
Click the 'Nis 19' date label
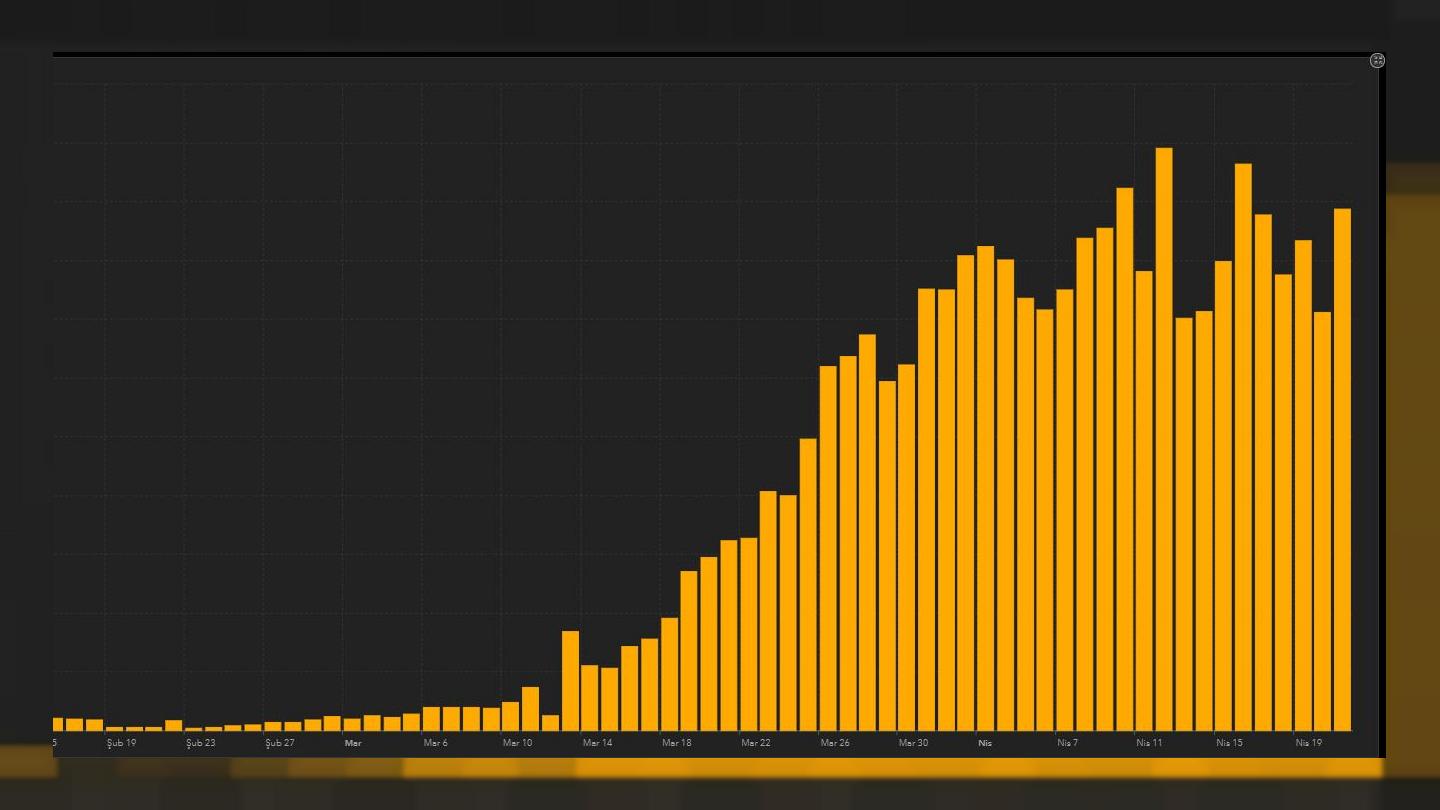pos(1308,743)
